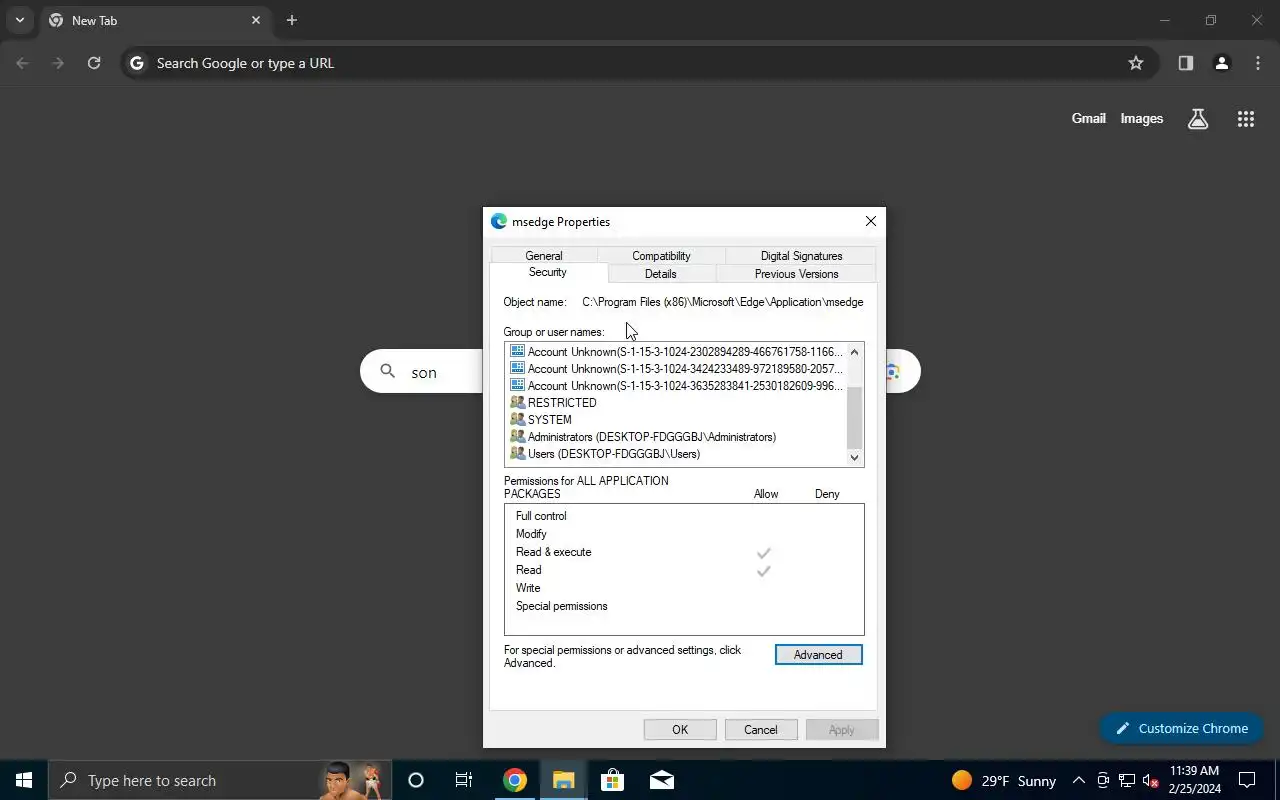
Task: Open the Windows Start menu
Action: 24,780
